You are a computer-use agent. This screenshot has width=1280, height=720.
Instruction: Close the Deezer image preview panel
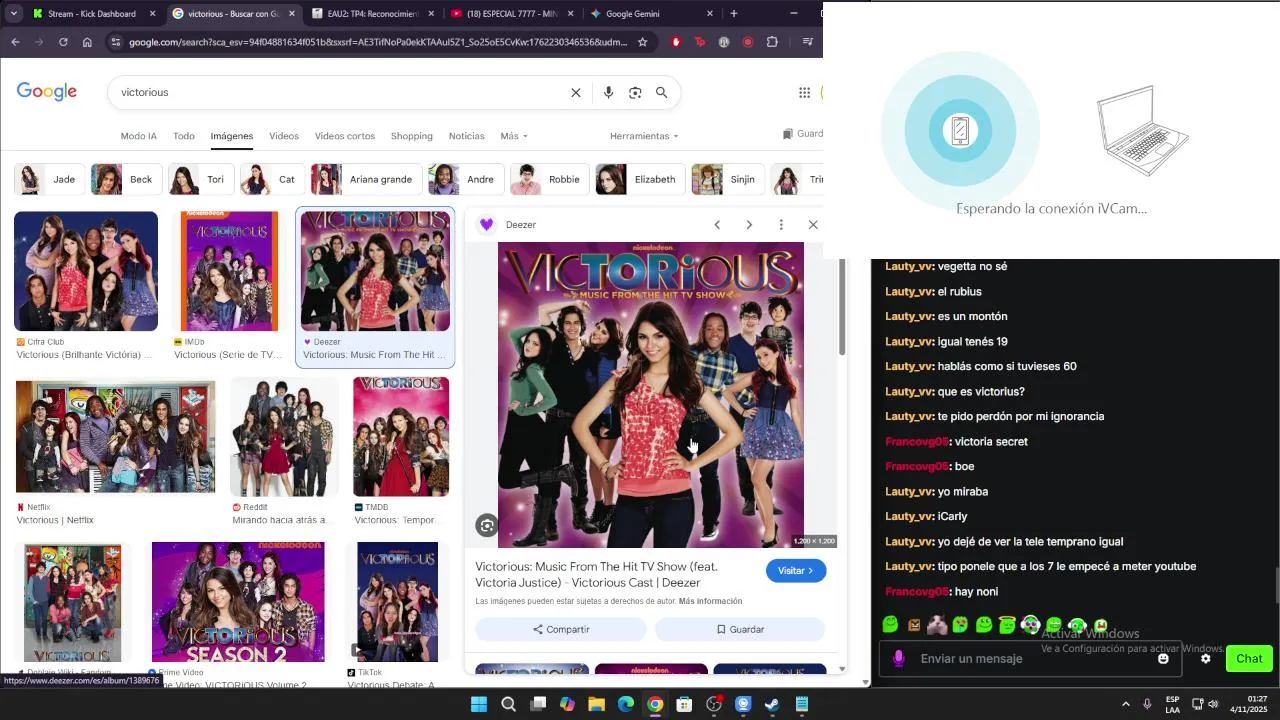click(813, 225)
